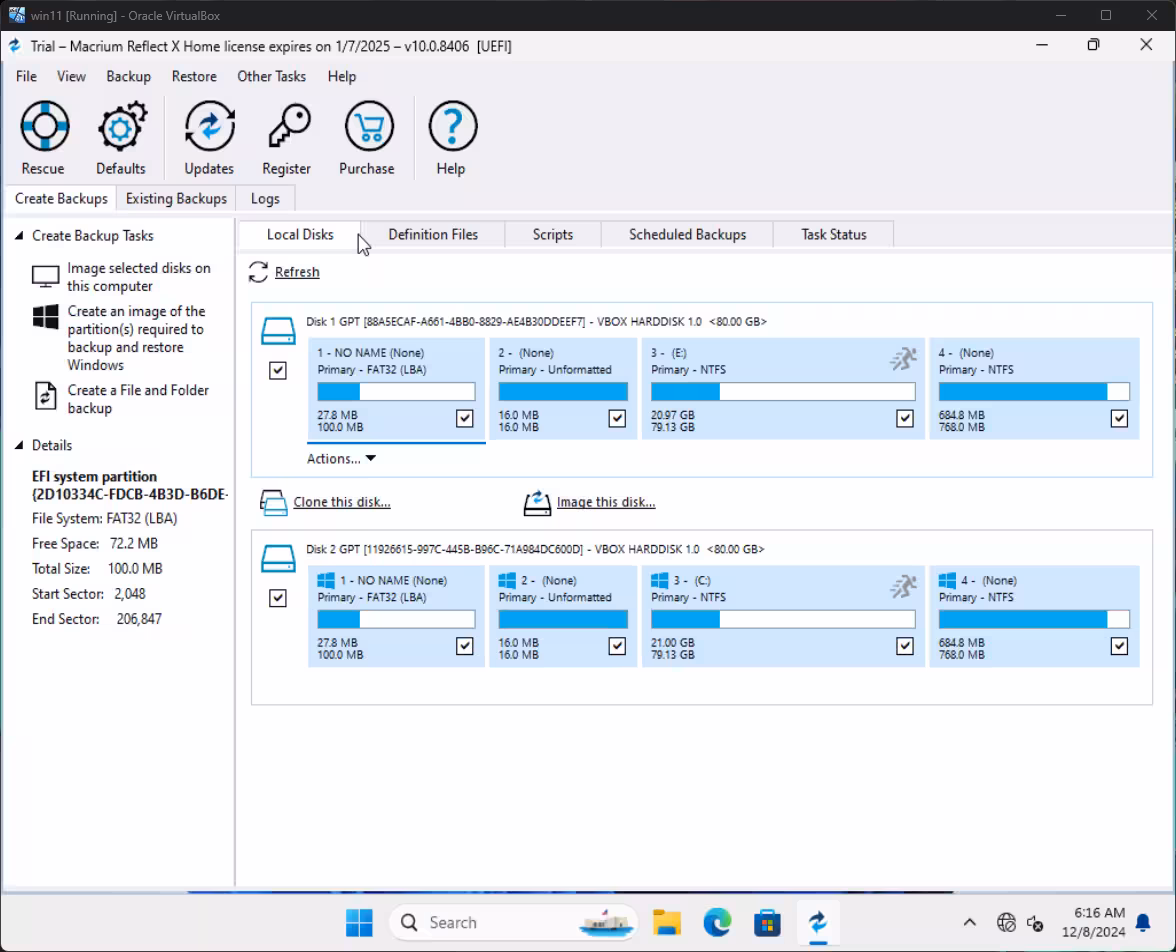Collapse the Create Backup Tasks section

(x=20, y=236)
